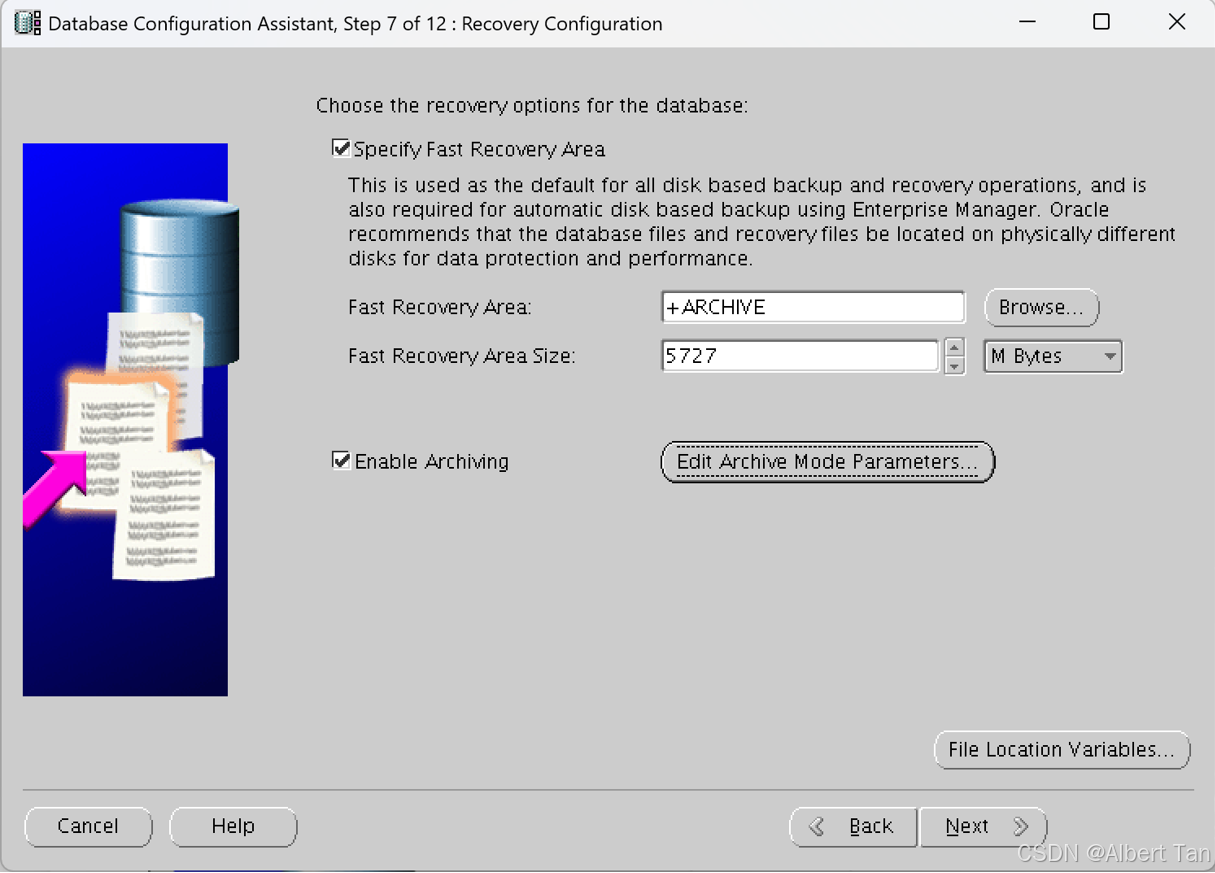Go Back to the previous step
The image size is (1215, 873).
pyautogui.click(x=853, y=826)
